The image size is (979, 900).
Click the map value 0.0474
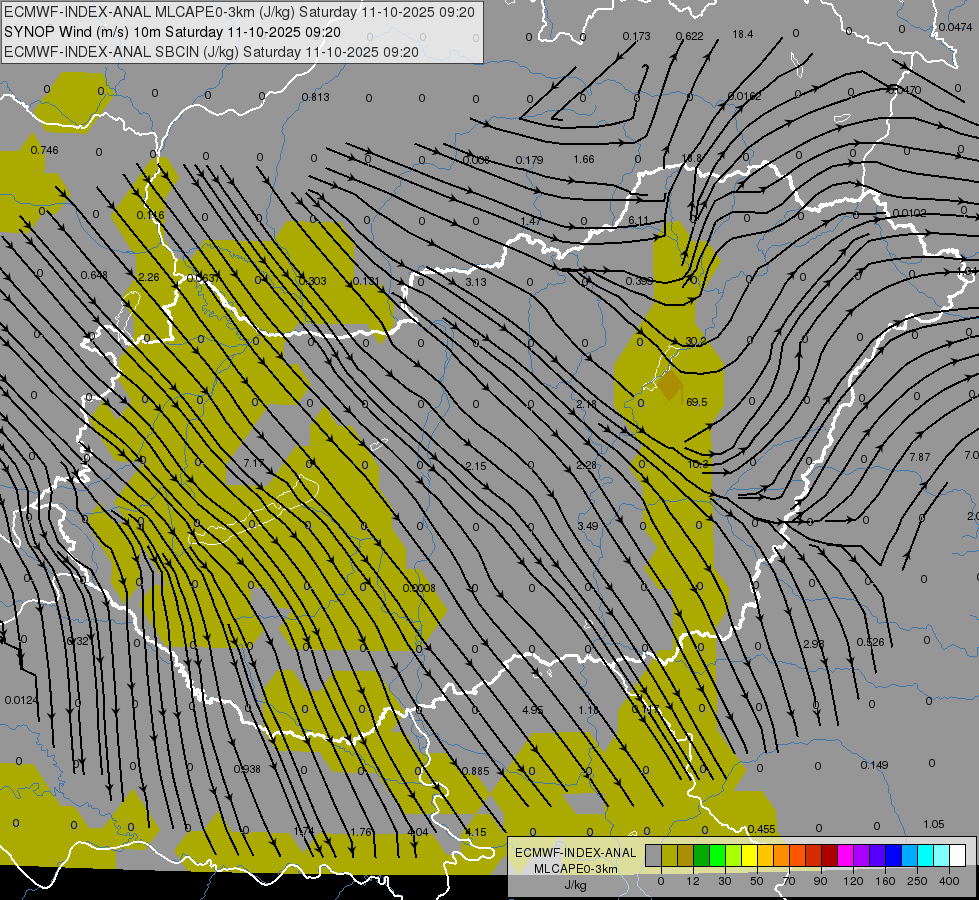coord(955,27)
